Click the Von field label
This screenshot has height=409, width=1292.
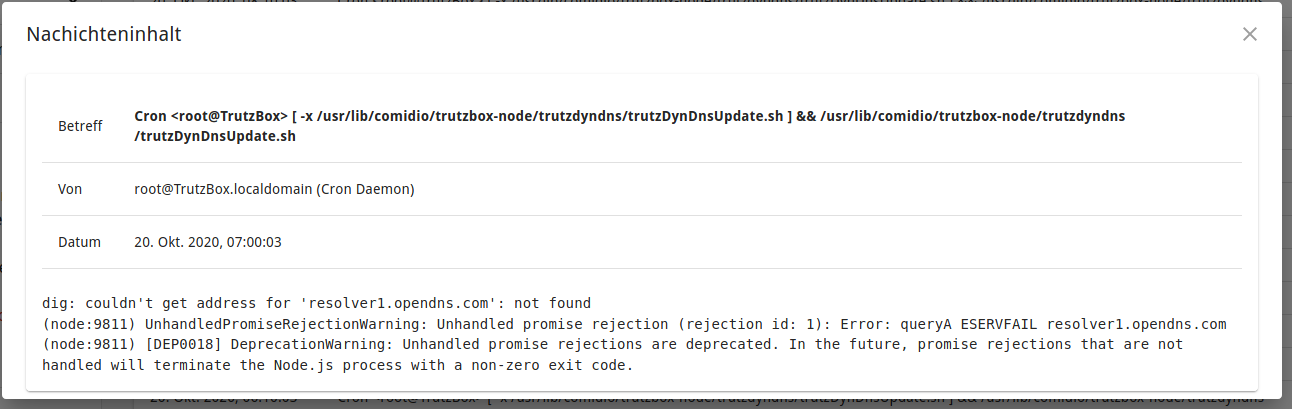(70, 189)
